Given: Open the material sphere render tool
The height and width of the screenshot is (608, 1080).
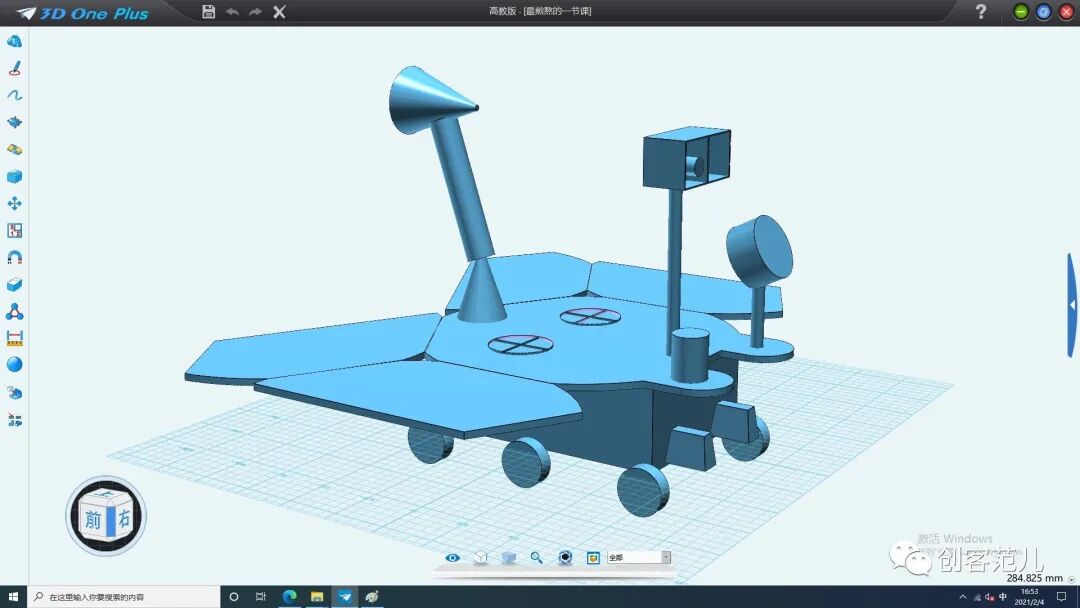Looking at the screenshot, I should click(14, 365).
